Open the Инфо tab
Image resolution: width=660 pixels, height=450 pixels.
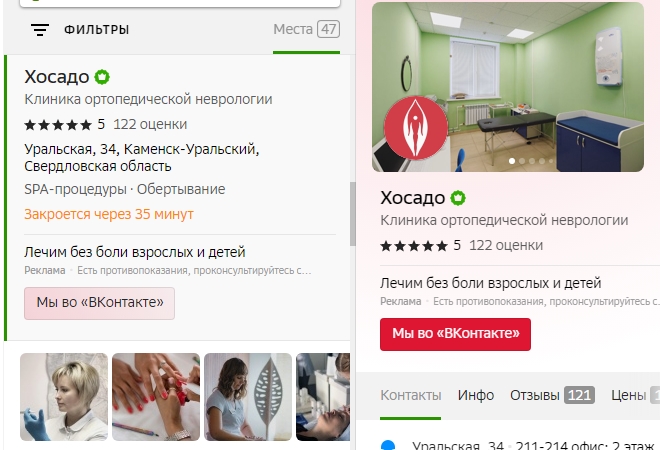click(x=476, y=395)
